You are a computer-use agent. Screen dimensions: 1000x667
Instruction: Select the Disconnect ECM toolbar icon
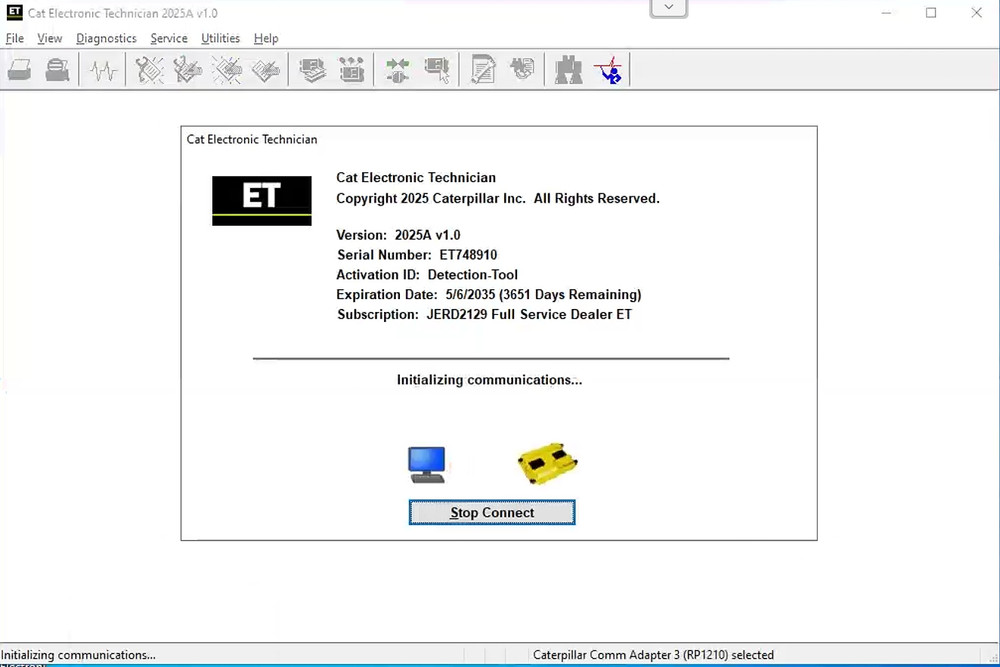(436, 69)
